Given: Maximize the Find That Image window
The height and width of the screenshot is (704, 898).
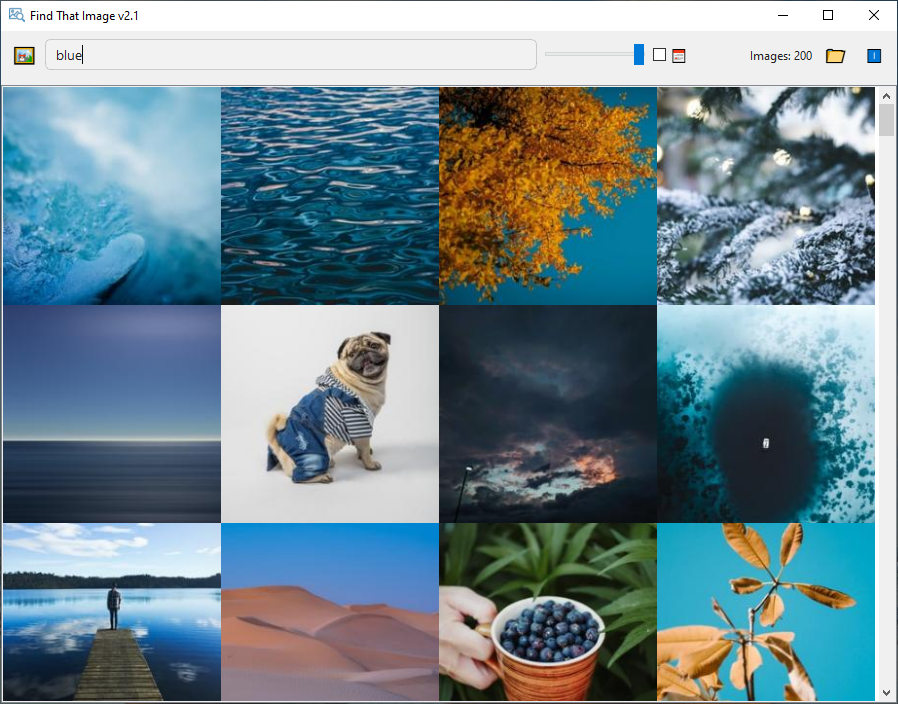Looking at the screenshot, I should pos(828,15).
